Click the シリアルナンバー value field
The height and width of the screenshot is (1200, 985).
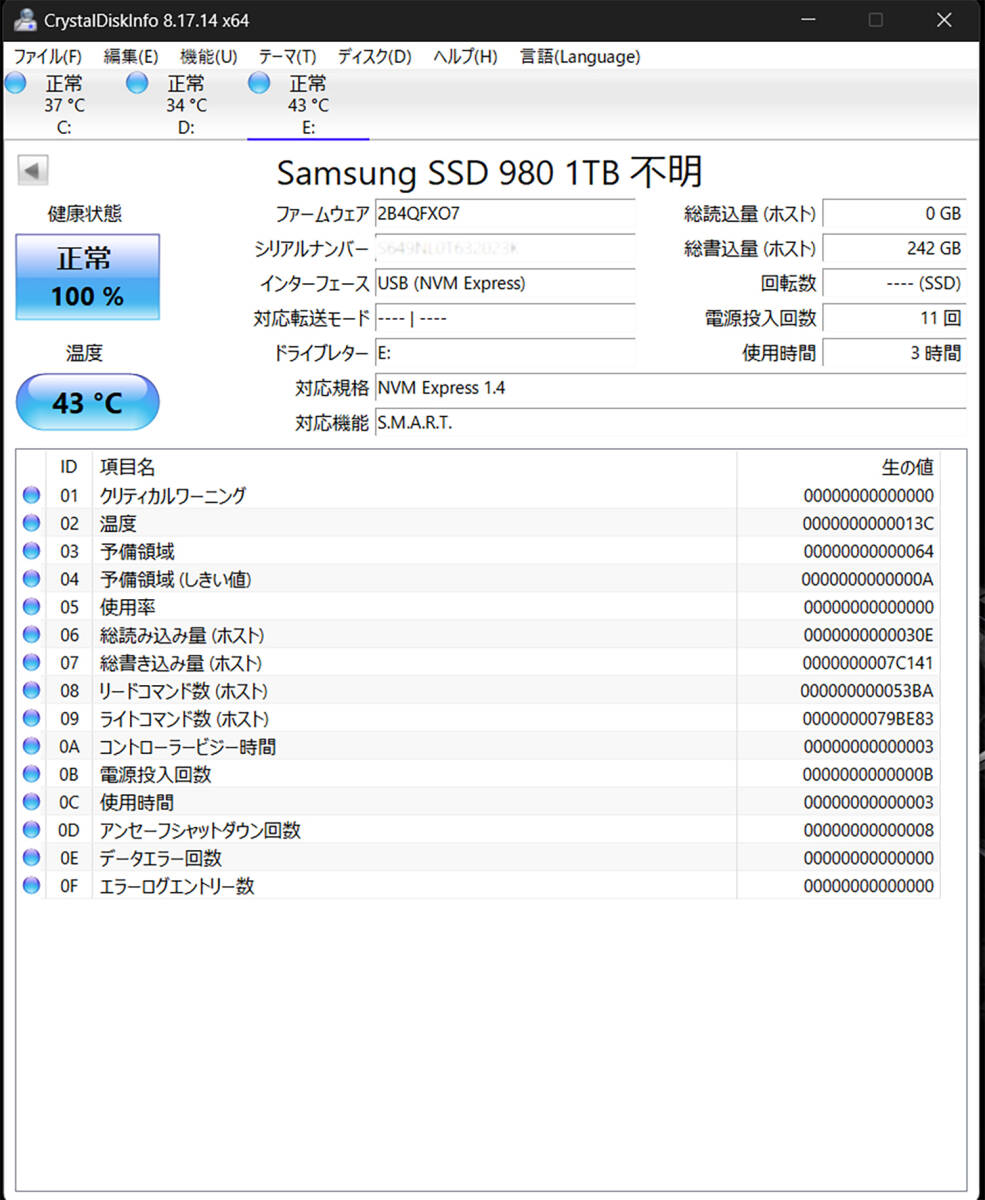point(505,248)
